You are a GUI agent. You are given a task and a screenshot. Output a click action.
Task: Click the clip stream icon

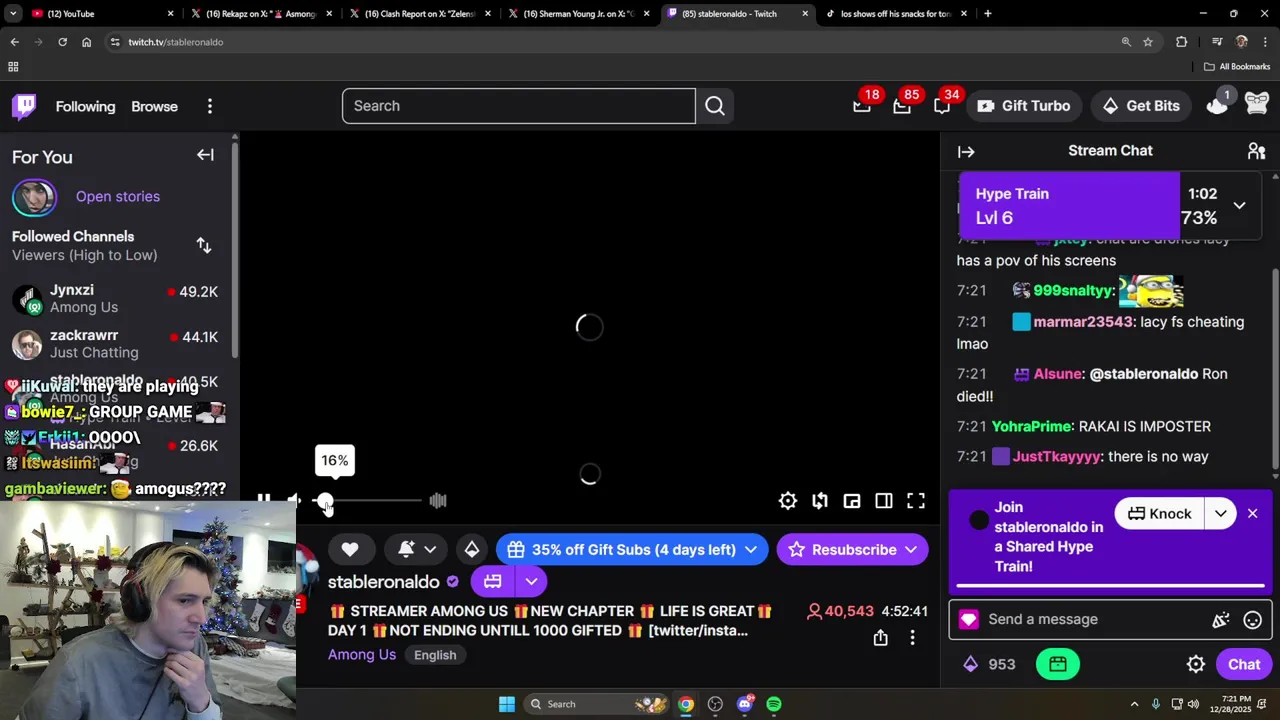tap(820, 501)
